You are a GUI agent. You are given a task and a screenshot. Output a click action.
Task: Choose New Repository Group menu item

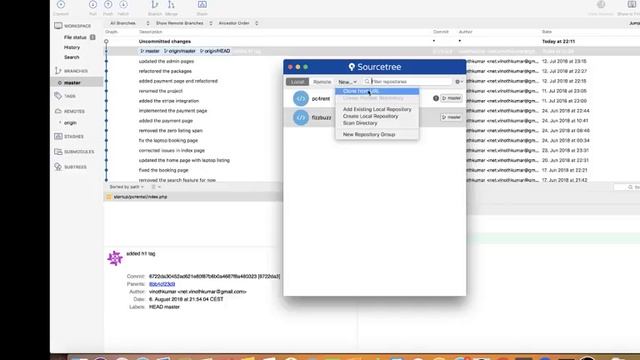(x=377, y=134)
